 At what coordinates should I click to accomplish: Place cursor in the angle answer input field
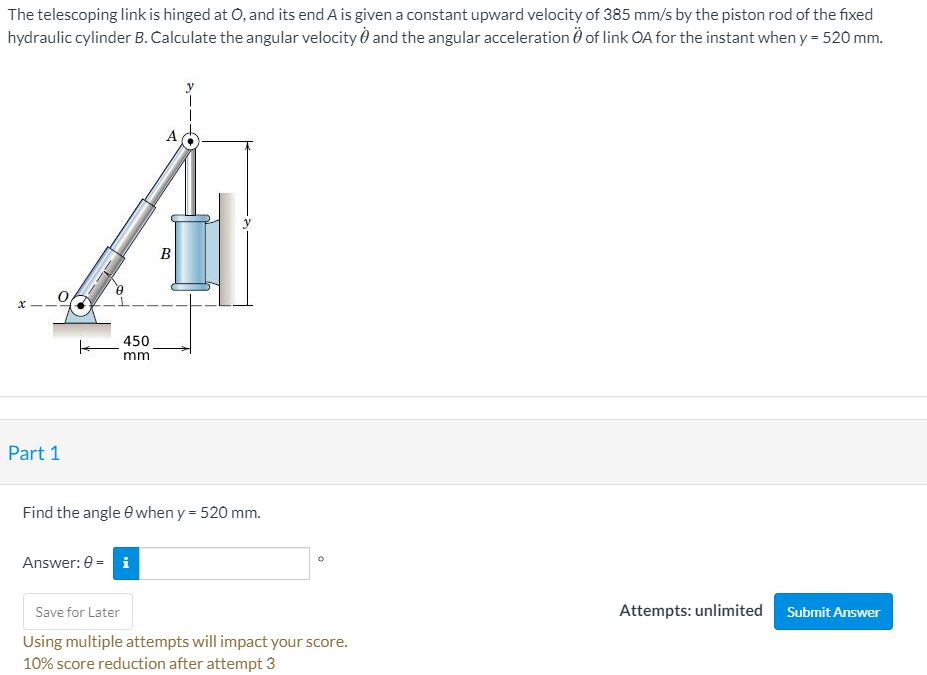tap(225, 563)
